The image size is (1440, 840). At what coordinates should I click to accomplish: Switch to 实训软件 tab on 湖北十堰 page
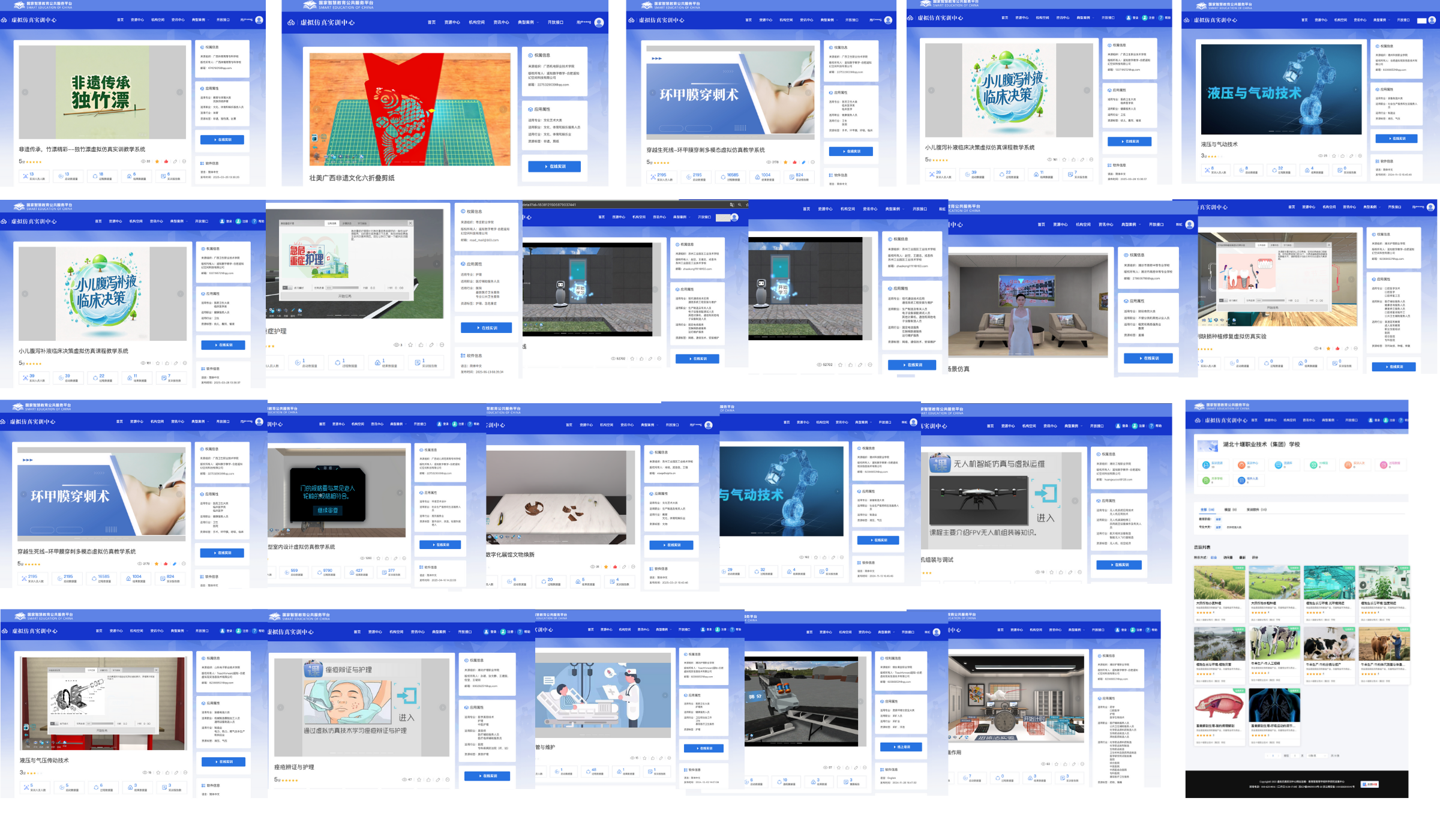click(1256, 510)
